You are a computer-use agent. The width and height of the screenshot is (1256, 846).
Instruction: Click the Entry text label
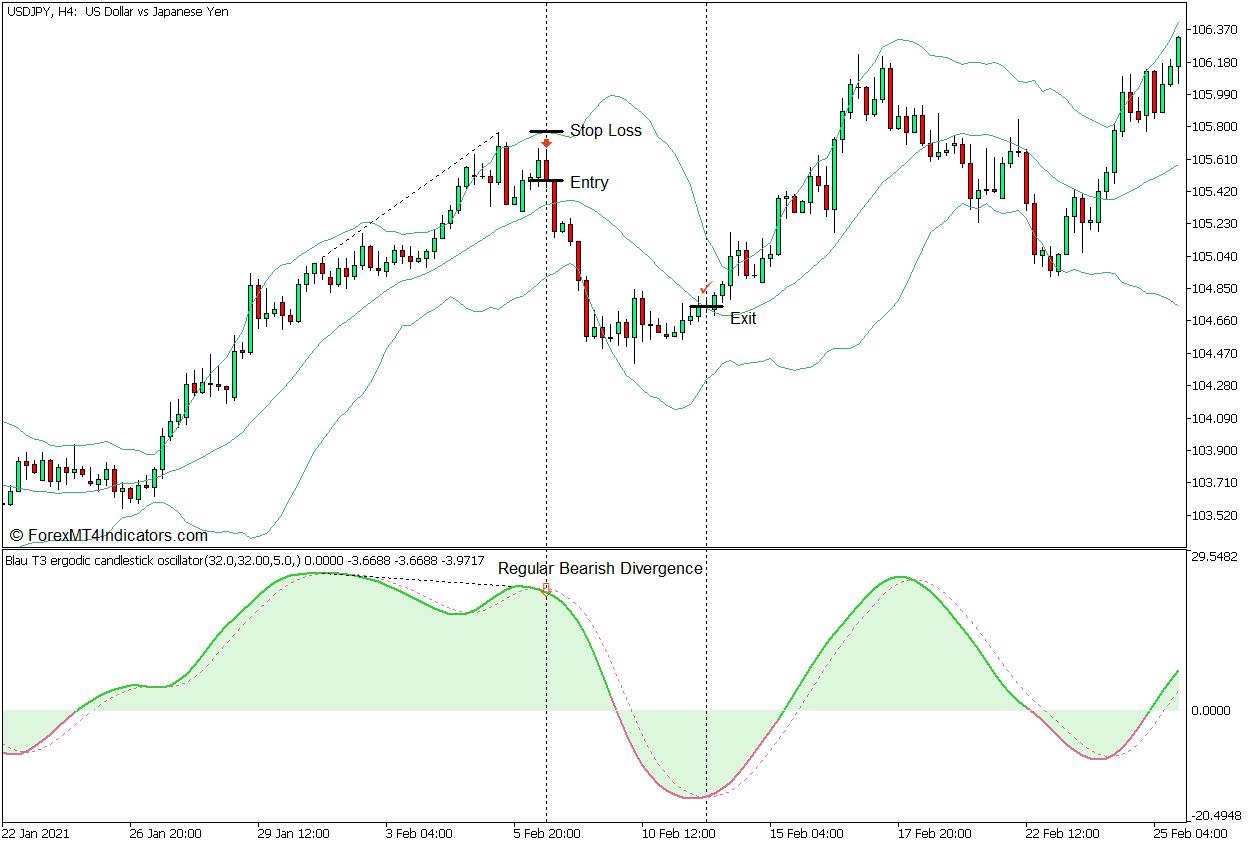click(588, 182)
